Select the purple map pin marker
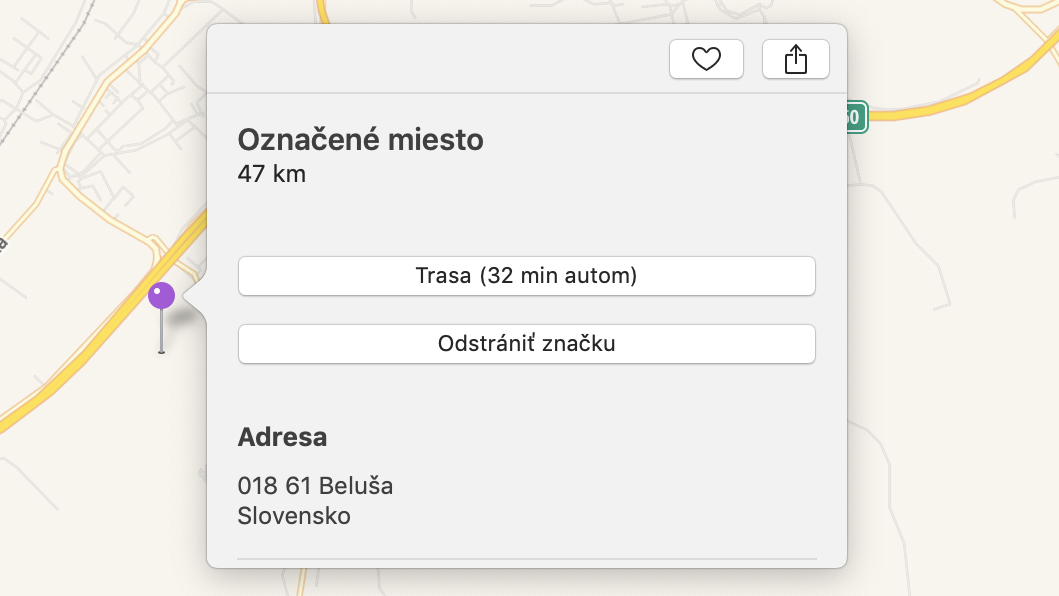This screenshot has height=596, width=1059. click(x=161, y=296)
